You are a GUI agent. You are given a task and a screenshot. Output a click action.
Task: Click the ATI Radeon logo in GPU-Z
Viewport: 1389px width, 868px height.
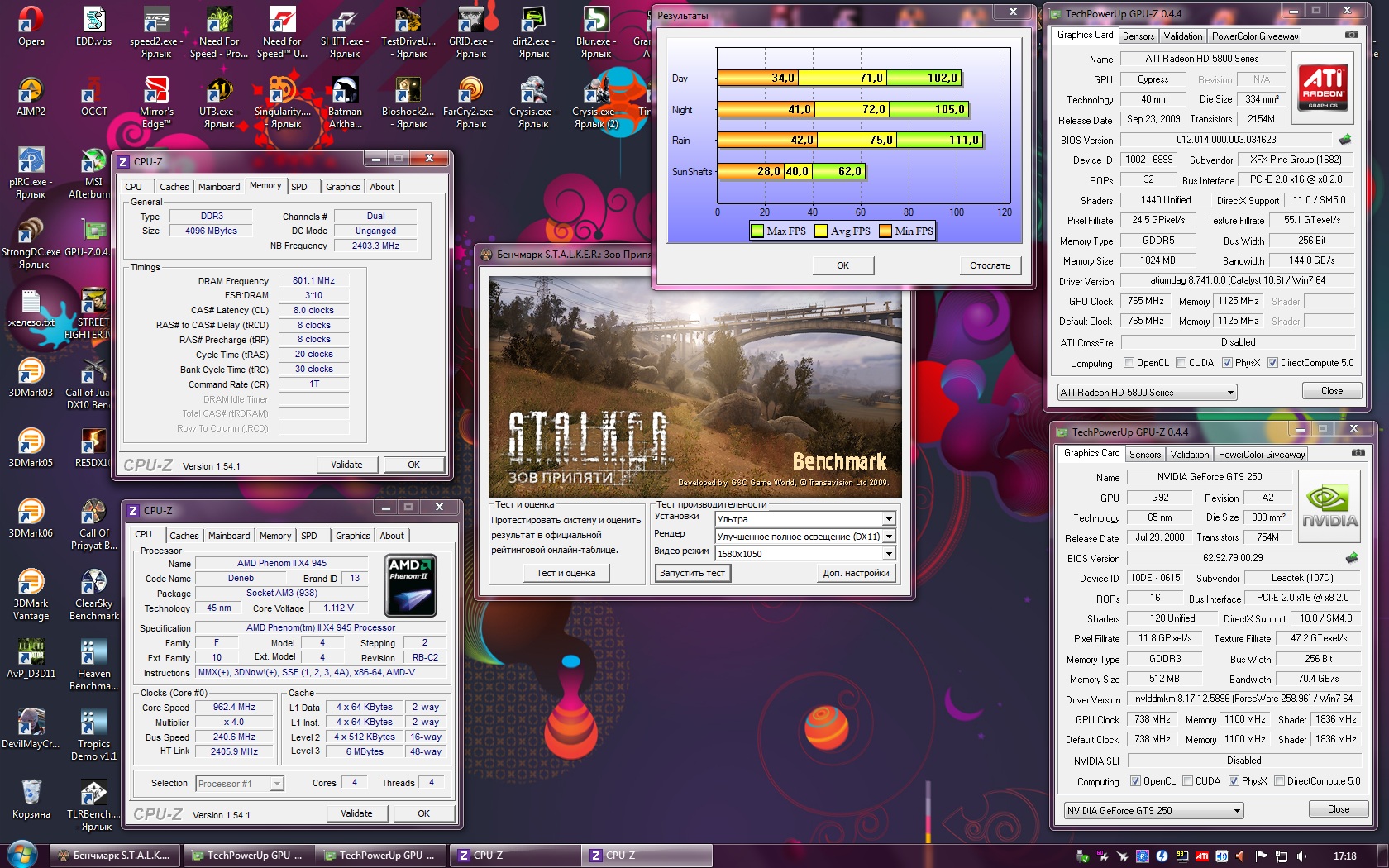(x=1323, y=87)
